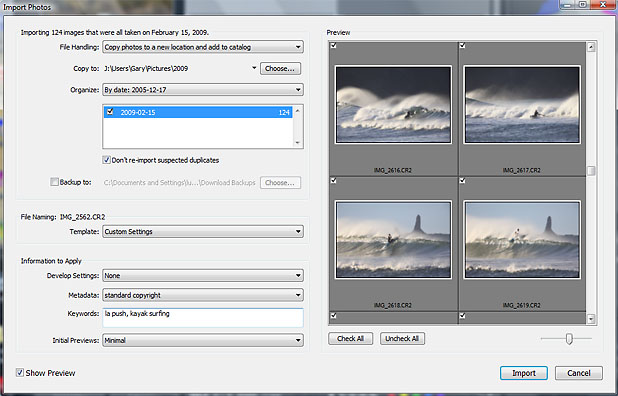Select the IMG_2619.CR2 thumbnail

pos(522,240)
